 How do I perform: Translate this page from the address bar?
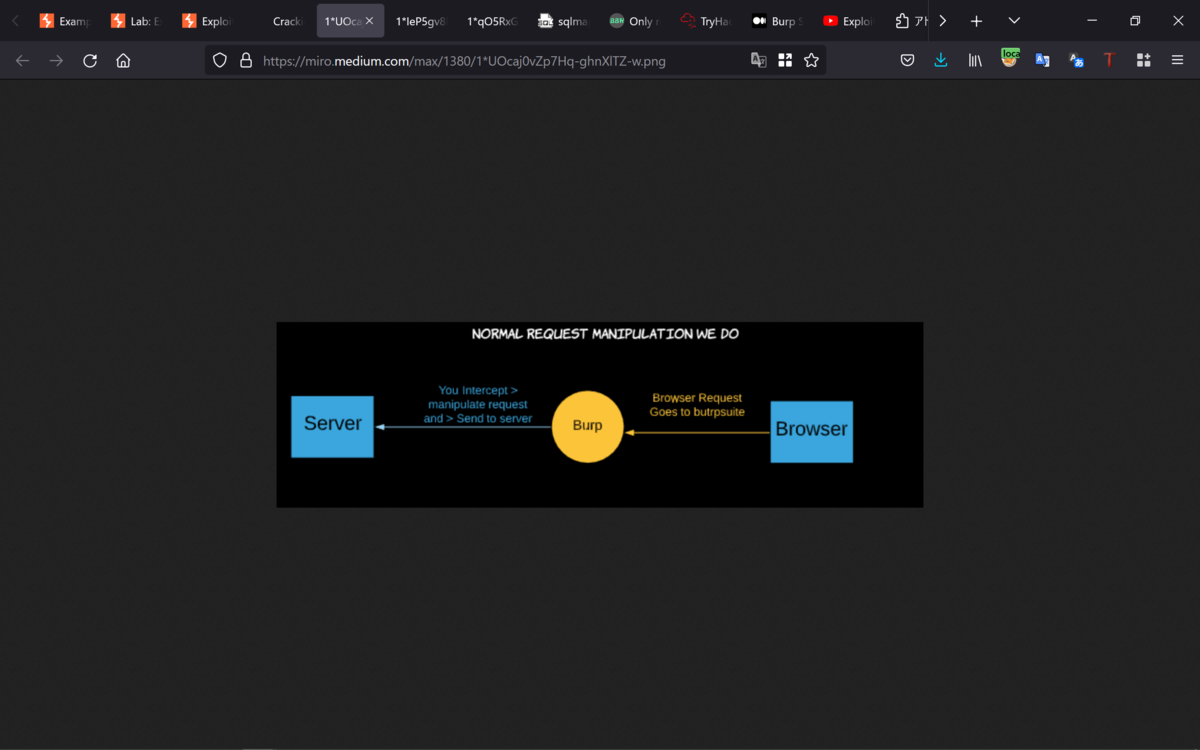tap(759, 61)
